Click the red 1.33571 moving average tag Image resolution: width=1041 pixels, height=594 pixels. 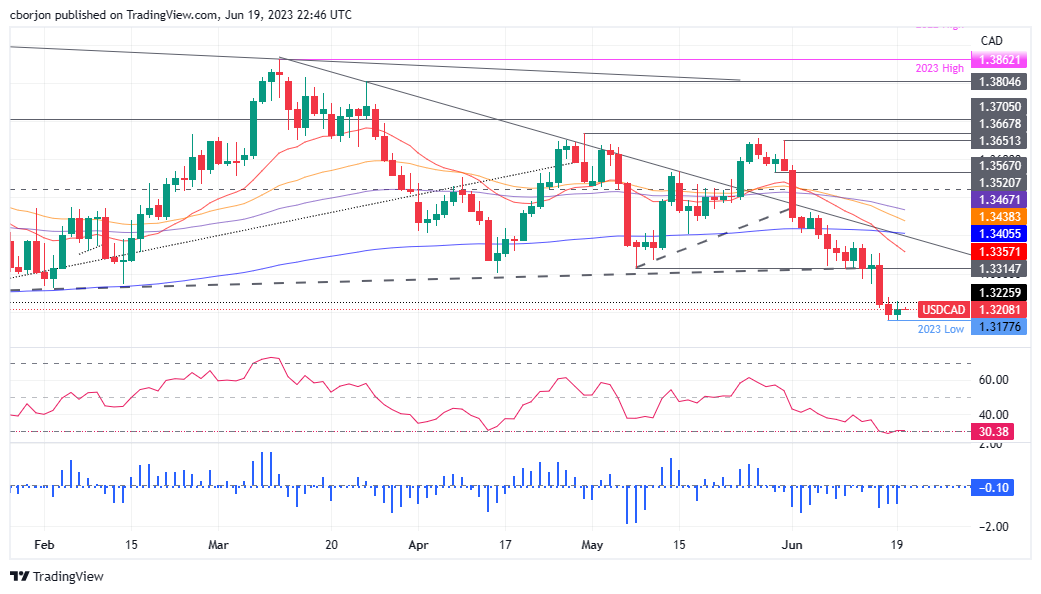998,249
